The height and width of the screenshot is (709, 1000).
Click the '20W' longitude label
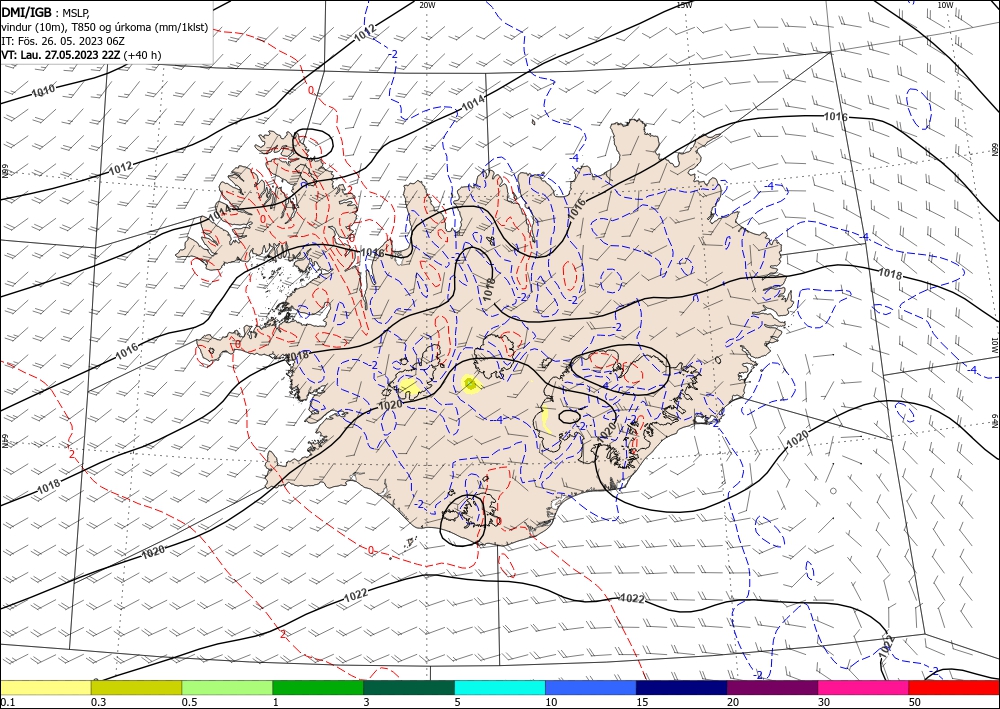pyautogui.click(x=427, y=5)
